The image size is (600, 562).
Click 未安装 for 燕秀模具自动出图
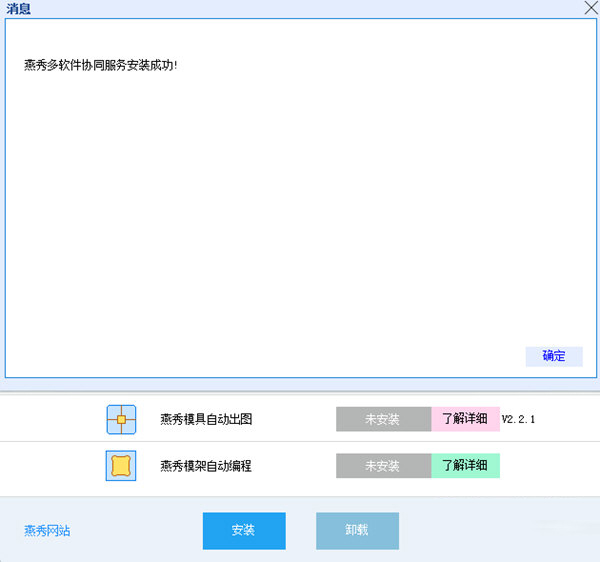383,419
